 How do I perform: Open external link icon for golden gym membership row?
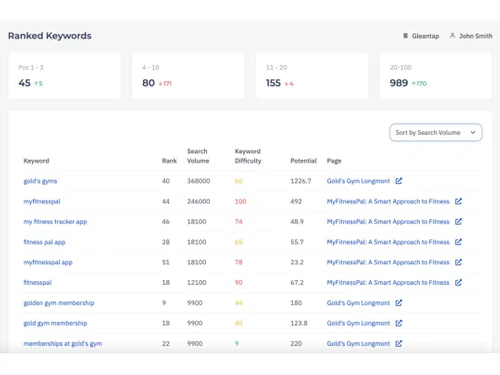[399, 303]
